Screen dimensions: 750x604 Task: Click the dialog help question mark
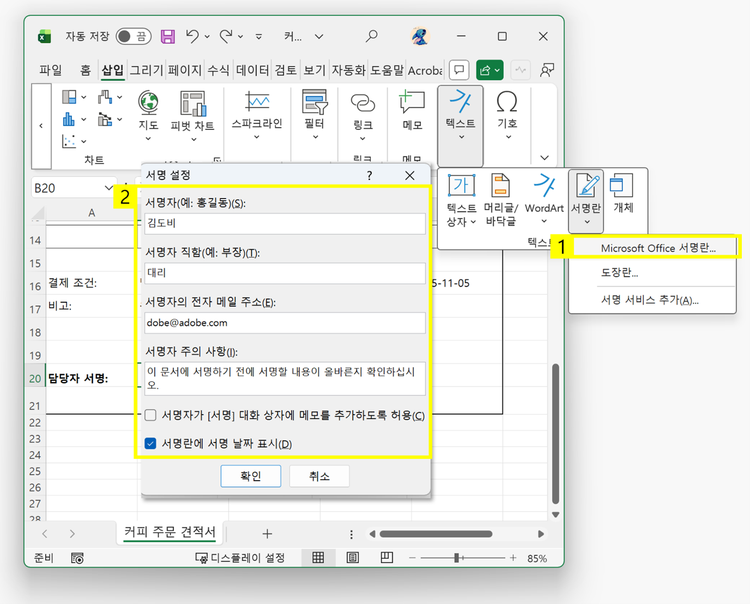pyautogui.click(x=369, y=176)
